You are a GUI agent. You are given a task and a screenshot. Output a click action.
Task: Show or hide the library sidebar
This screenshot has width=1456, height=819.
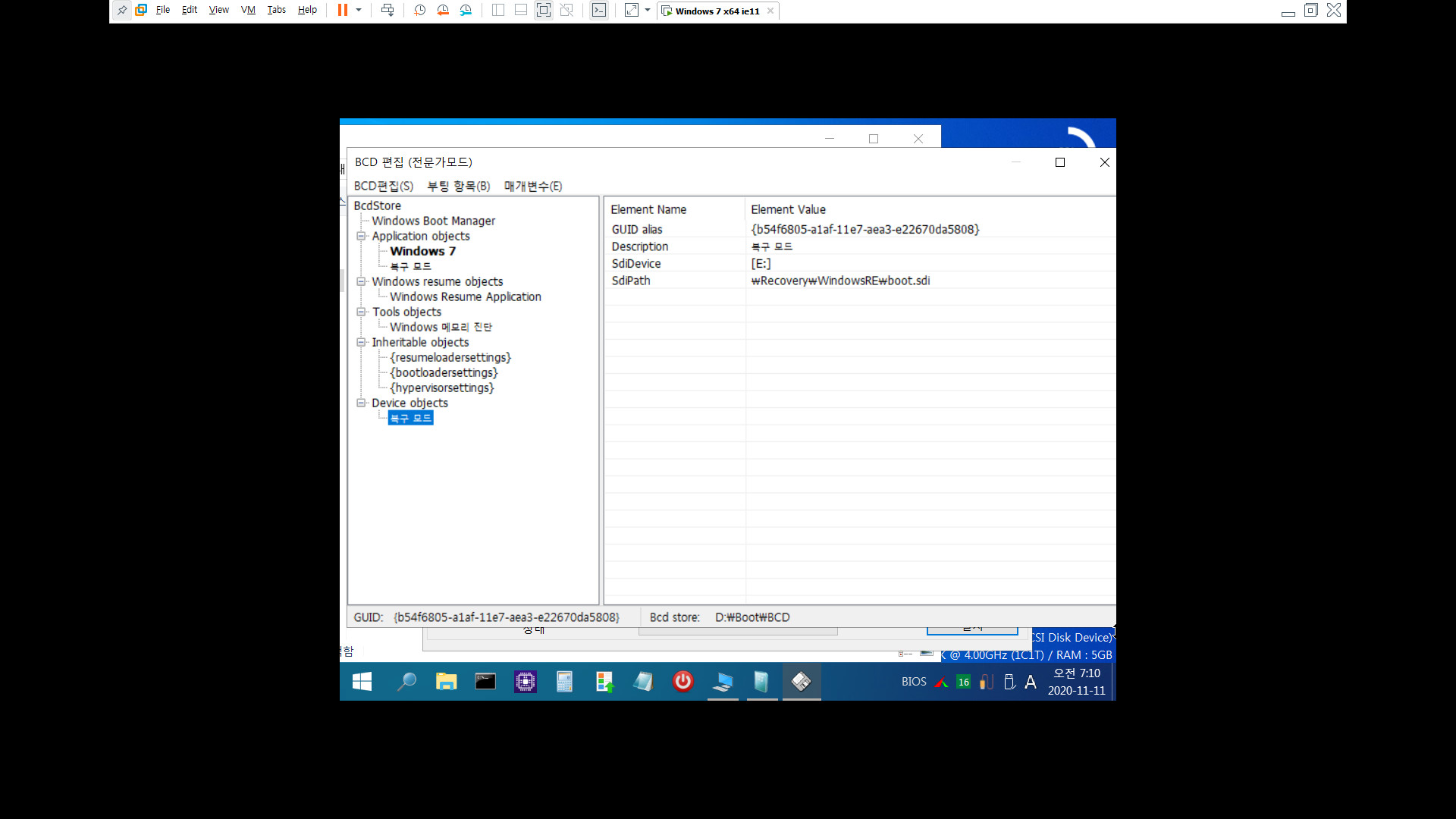[498, 11]
